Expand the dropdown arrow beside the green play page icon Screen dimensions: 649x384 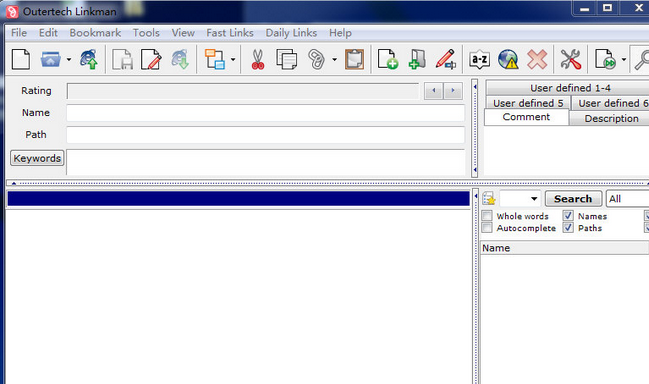pyautogui.click(x=624, y=60)
